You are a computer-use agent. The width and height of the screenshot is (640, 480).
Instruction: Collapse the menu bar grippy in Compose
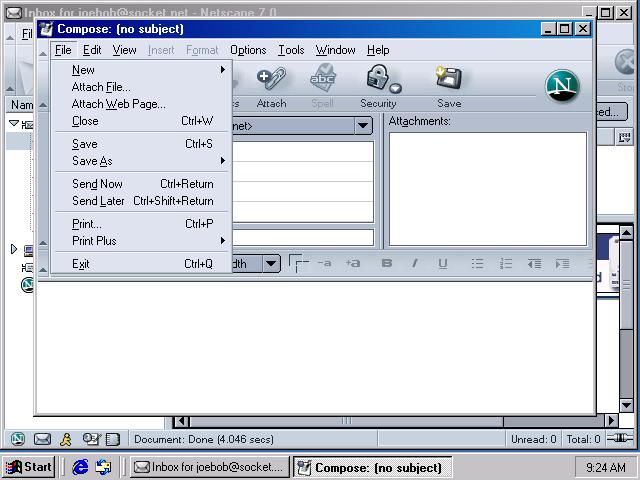pyautogui.click(x=43, y=52)
